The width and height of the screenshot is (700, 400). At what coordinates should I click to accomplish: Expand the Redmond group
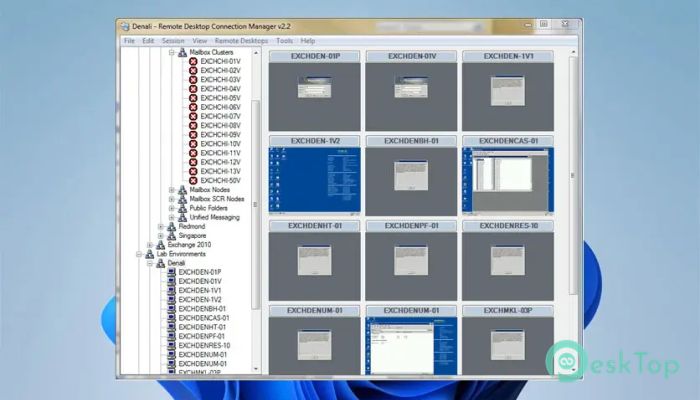161,226
